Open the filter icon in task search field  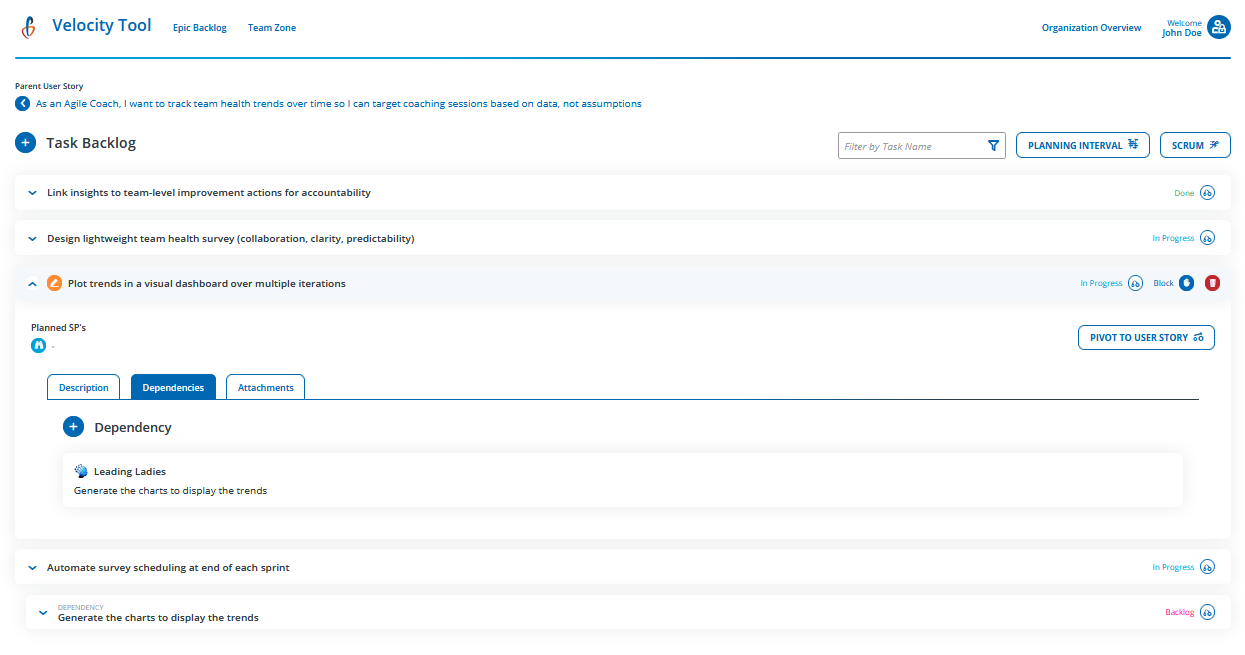993,145
